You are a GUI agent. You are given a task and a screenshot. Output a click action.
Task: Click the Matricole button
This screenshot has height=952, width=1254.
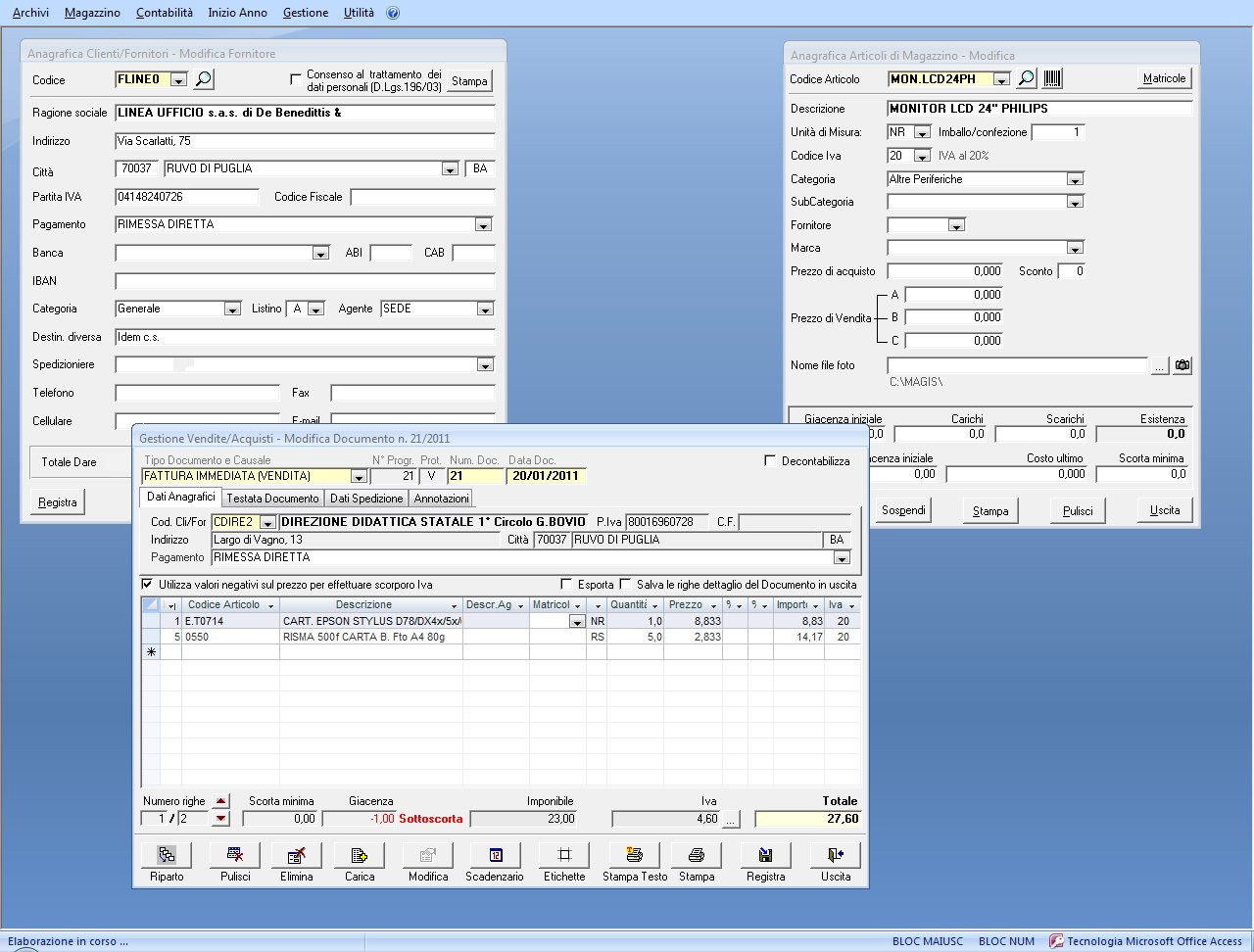1165,78
